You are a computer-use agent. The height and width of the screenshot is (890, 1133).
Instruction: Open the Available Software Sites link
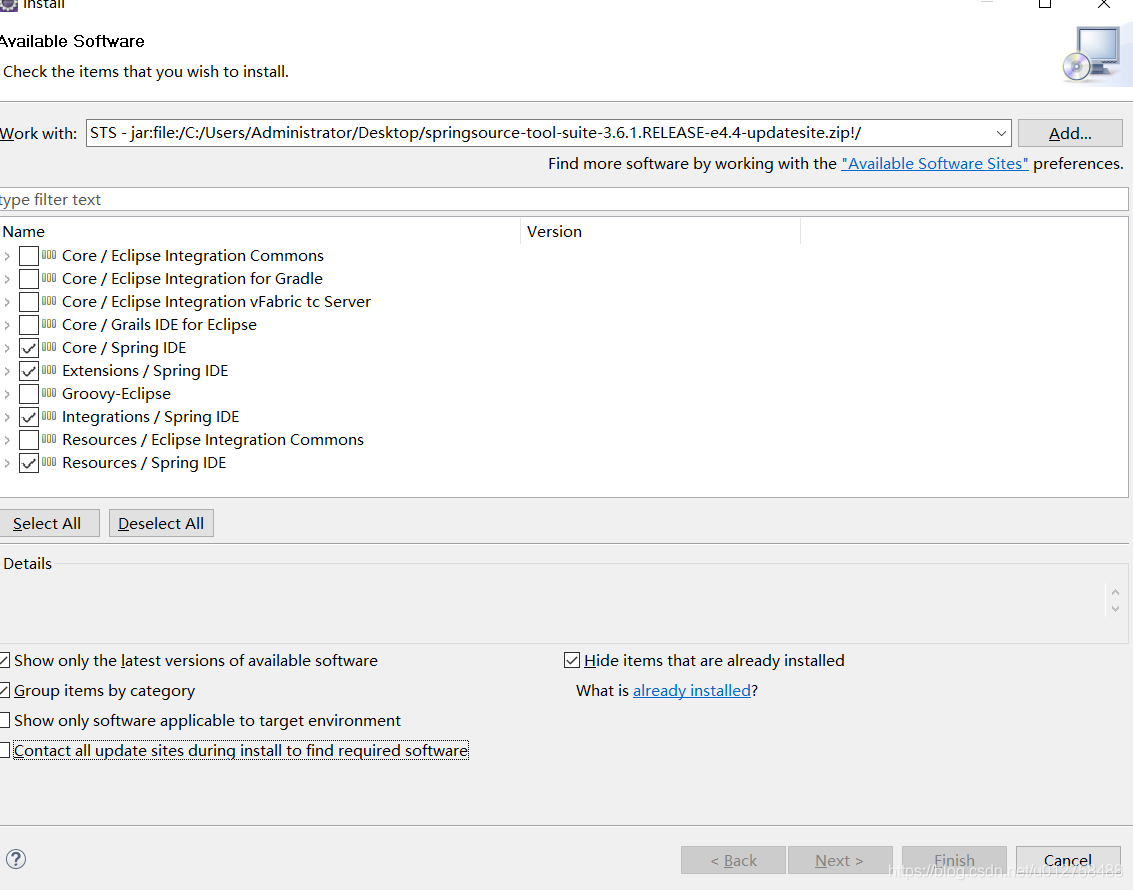pyautogui.click(x=934, y=163)
